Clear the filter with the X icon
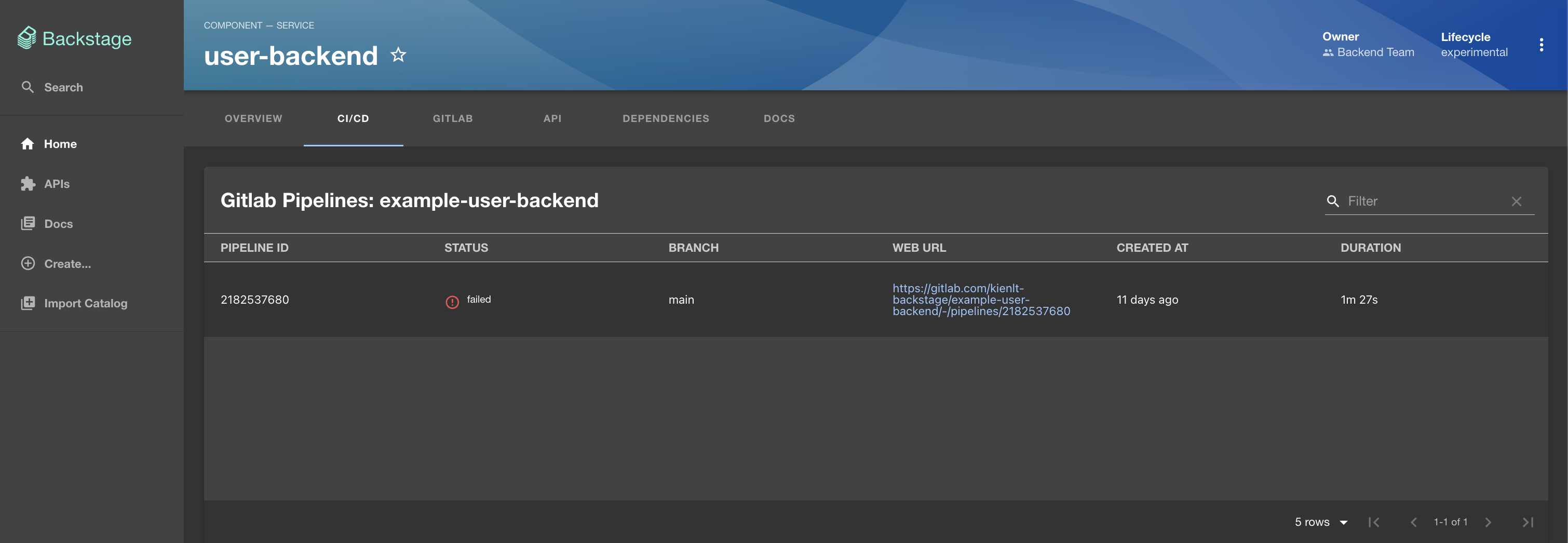The image size is (1568, 543). point(1516,201)
